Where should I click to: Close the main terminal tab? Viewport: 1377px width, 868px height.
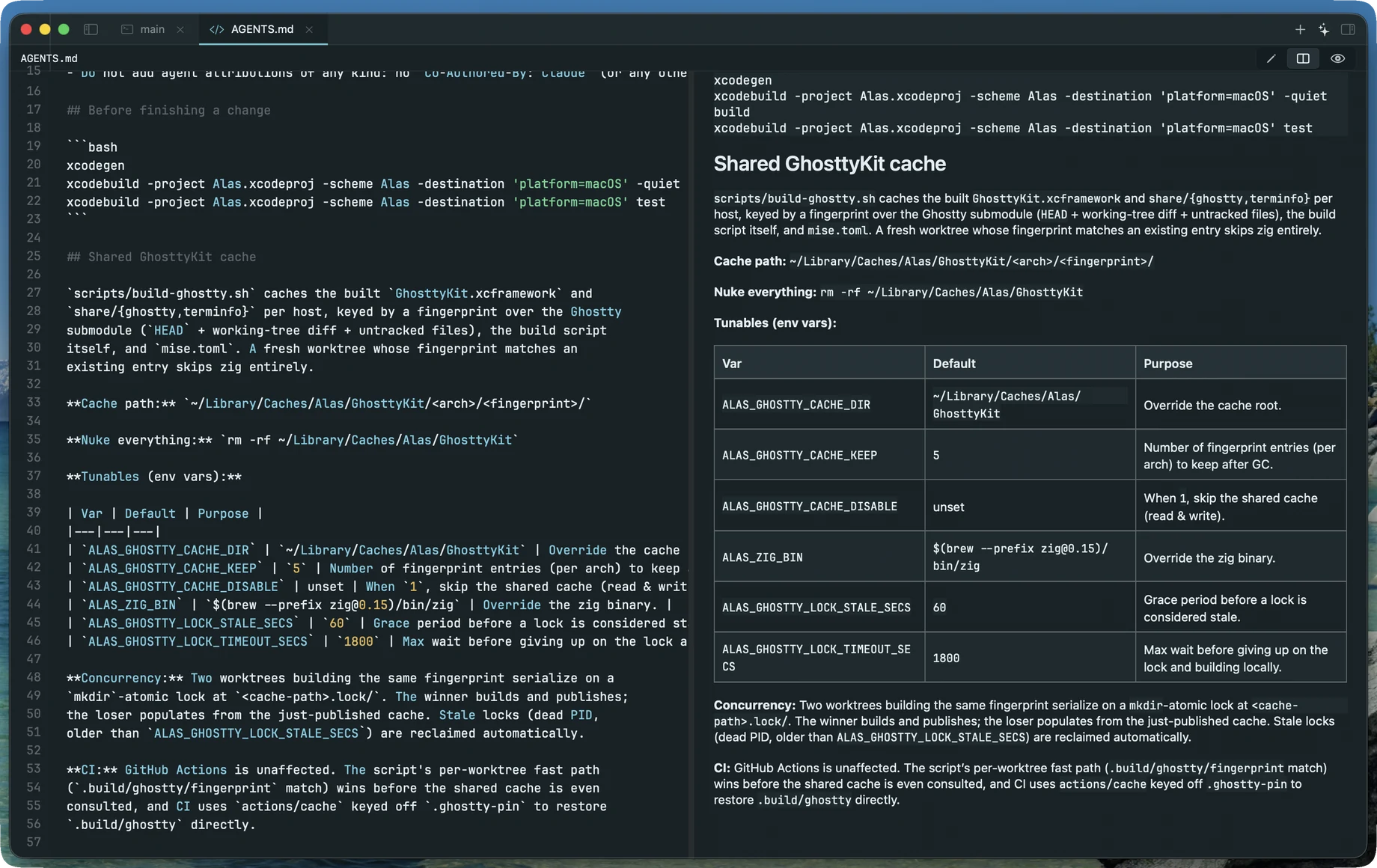point(180,29)
